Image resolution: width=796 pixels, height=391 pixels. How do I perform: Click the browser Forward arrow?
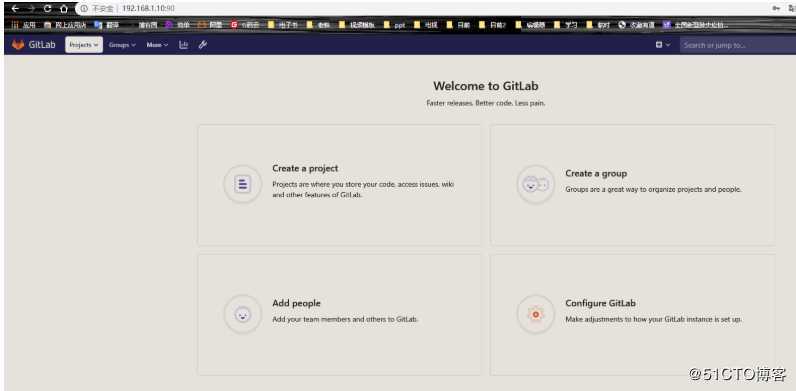coord(31,9)
